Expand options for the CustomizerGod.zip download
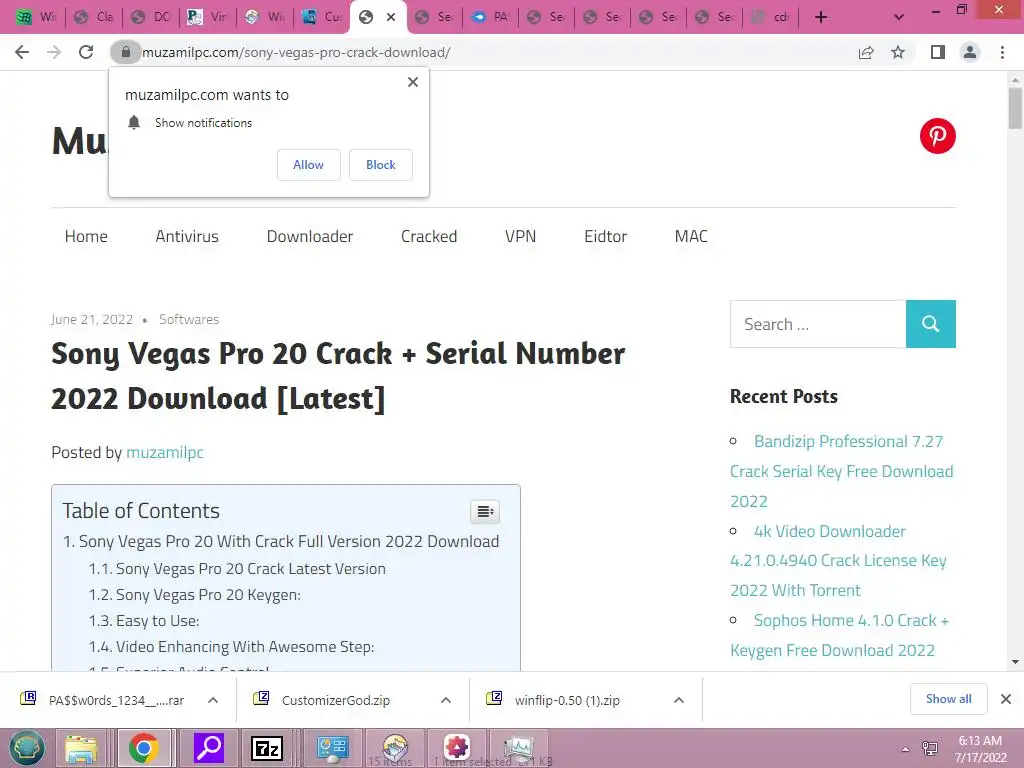Image resolution: width=1024 pixels, height=768 pixels. pos(445,700)
